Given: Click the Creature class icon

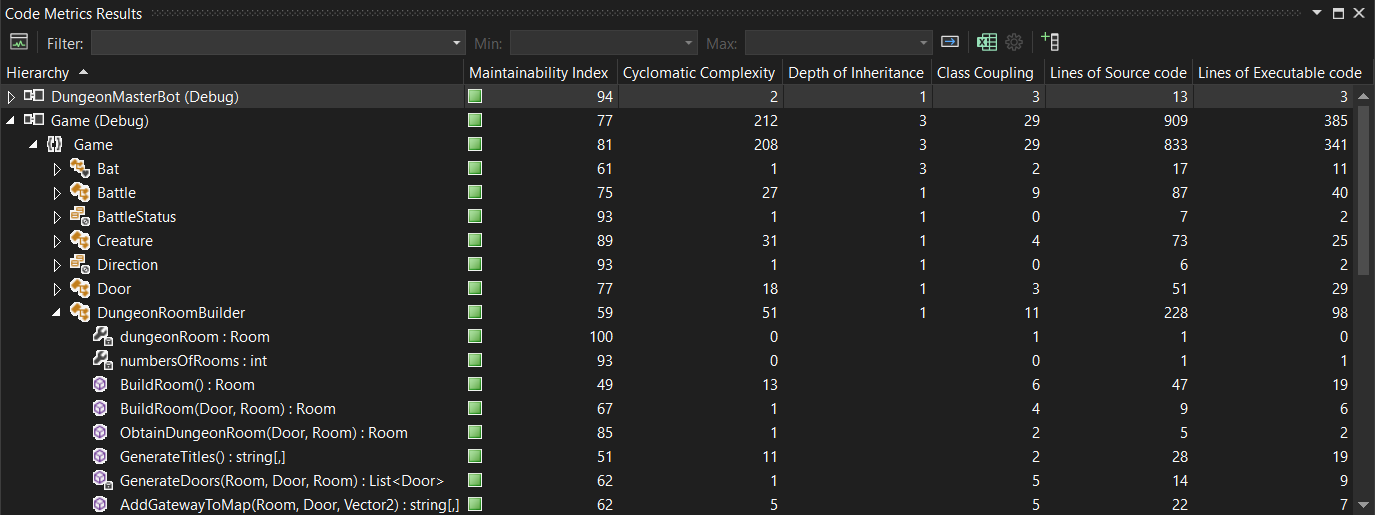Looking at the screenshot, I should pyautogui.click(x=80, y=241).
